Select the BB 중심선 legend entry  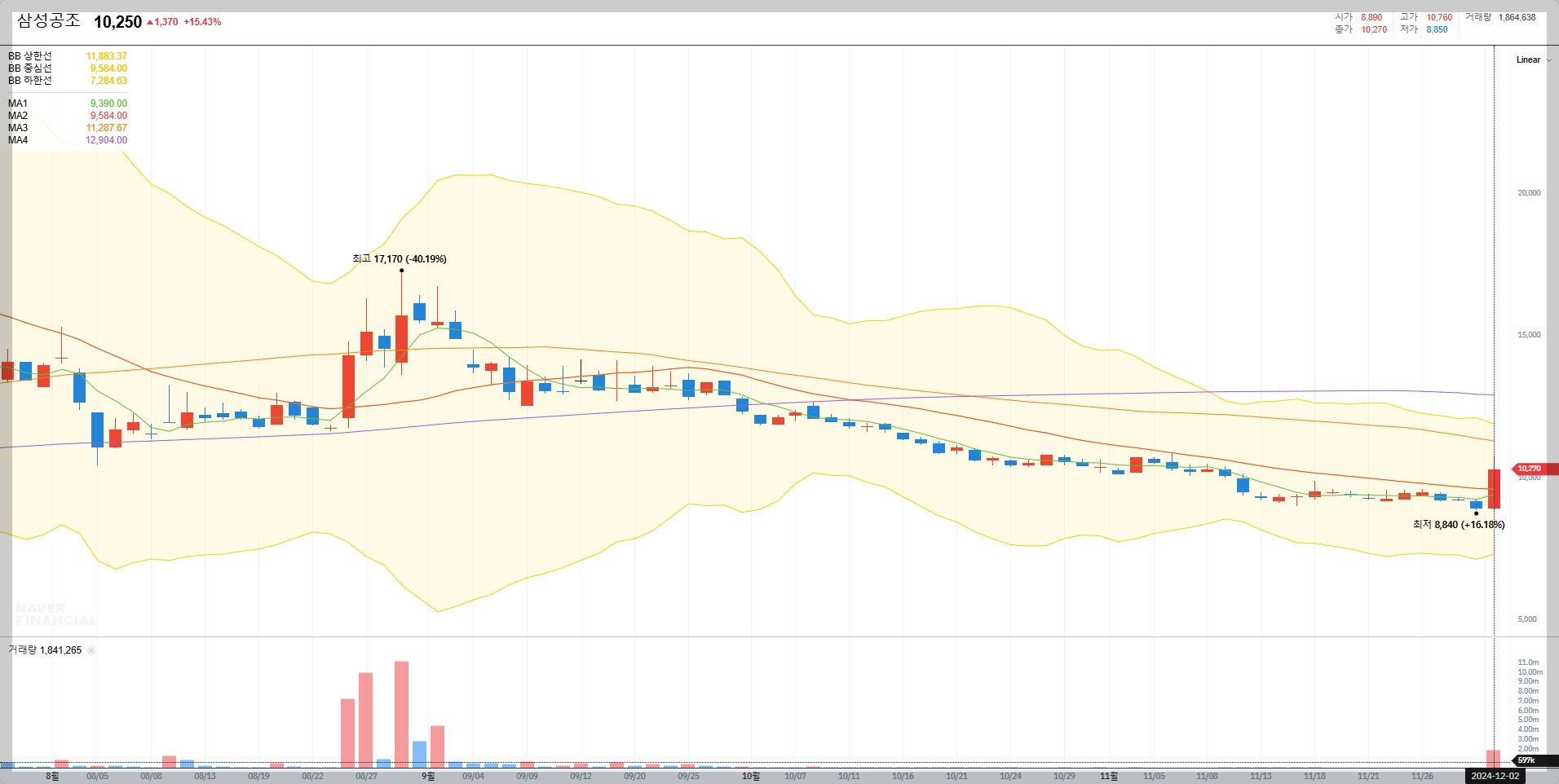30,68
